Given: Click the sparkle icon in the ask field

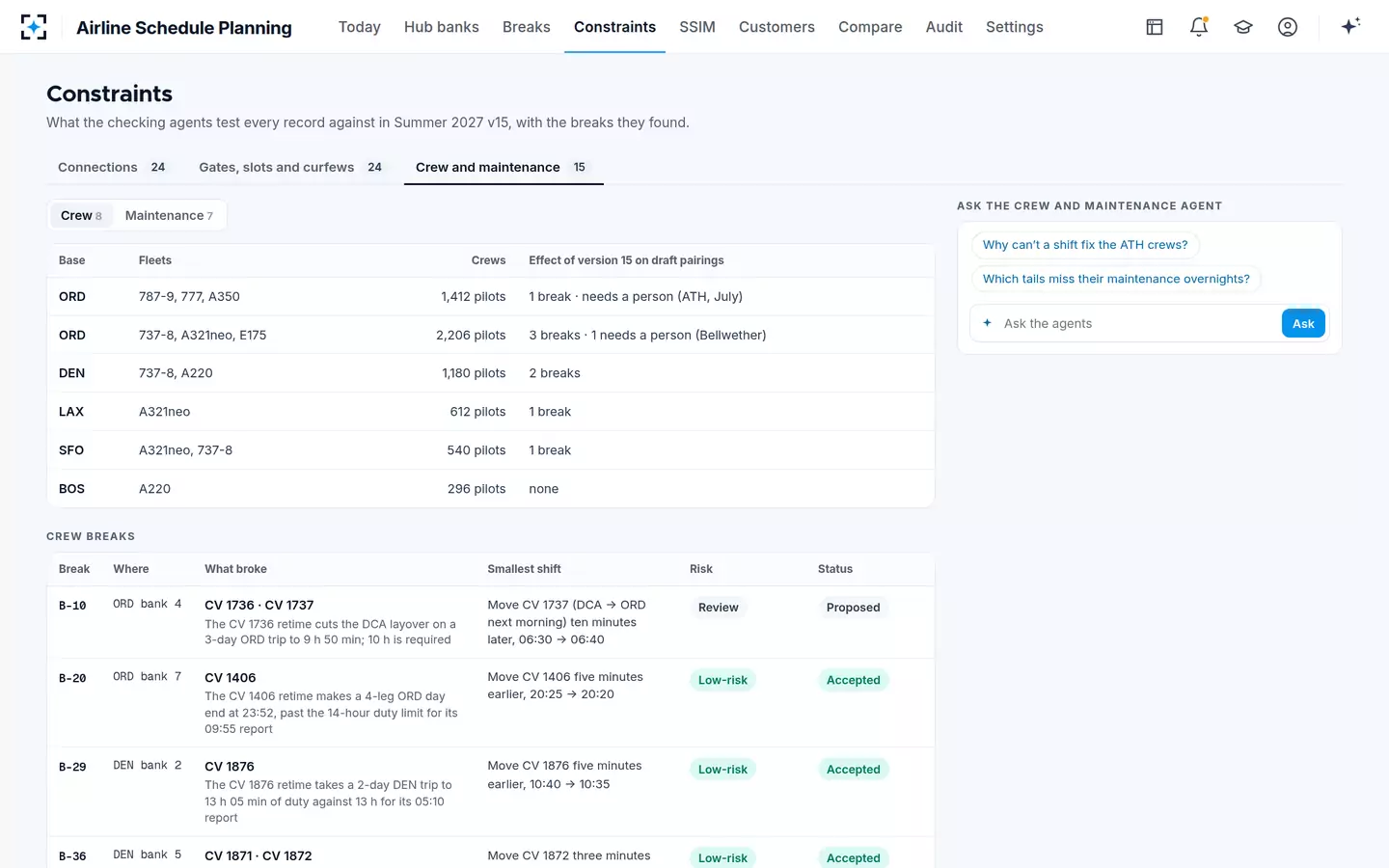Looking at the screenshot, I should click(987, 323).
